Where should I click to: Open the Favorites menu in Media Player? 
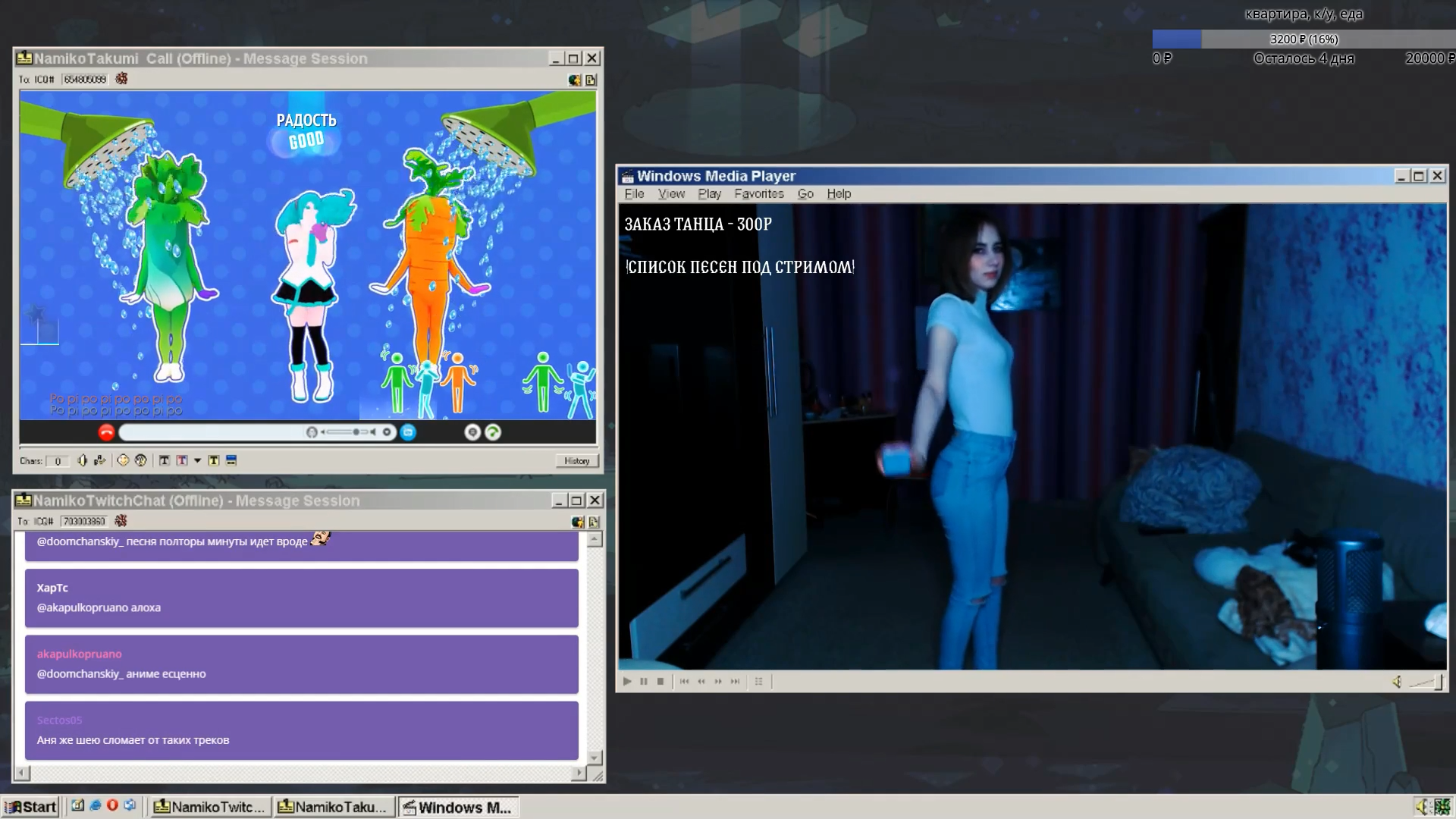coord(758,194)
